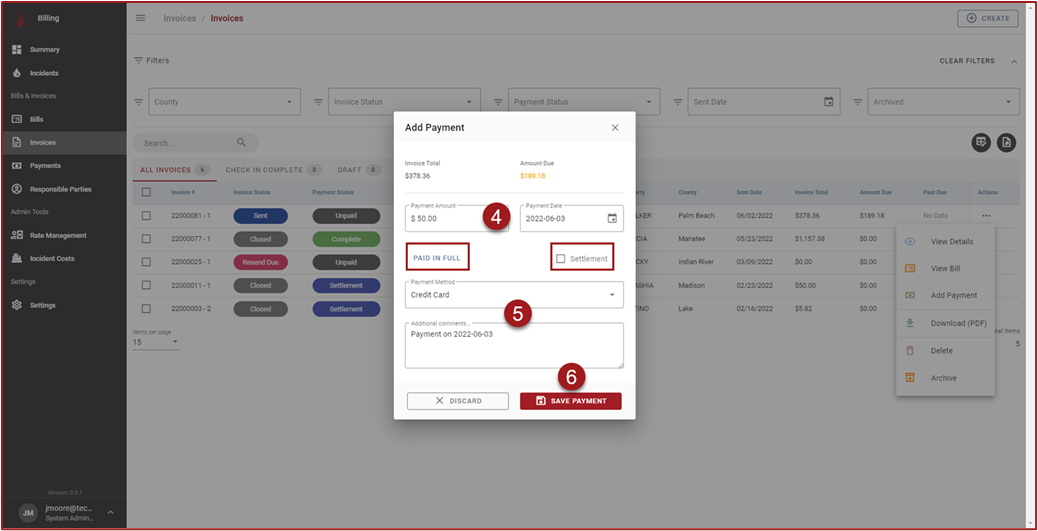
Task: Click the Save Payment button
Action: (570, 401)
